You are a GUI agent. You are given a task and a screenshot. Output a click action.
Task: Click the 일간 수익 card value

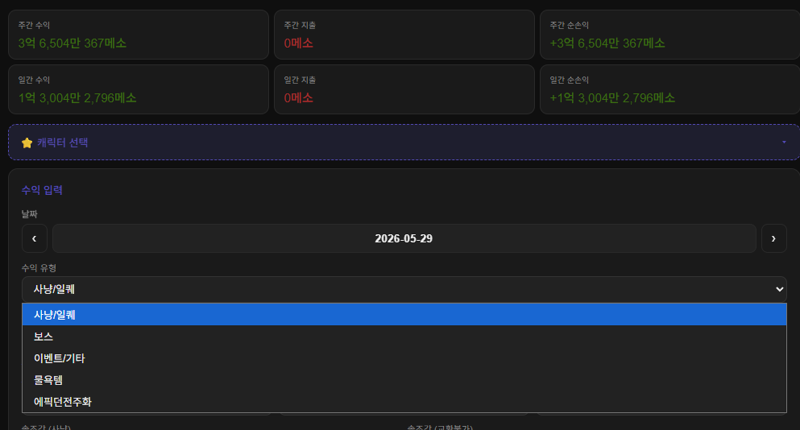tap(78, 98)
